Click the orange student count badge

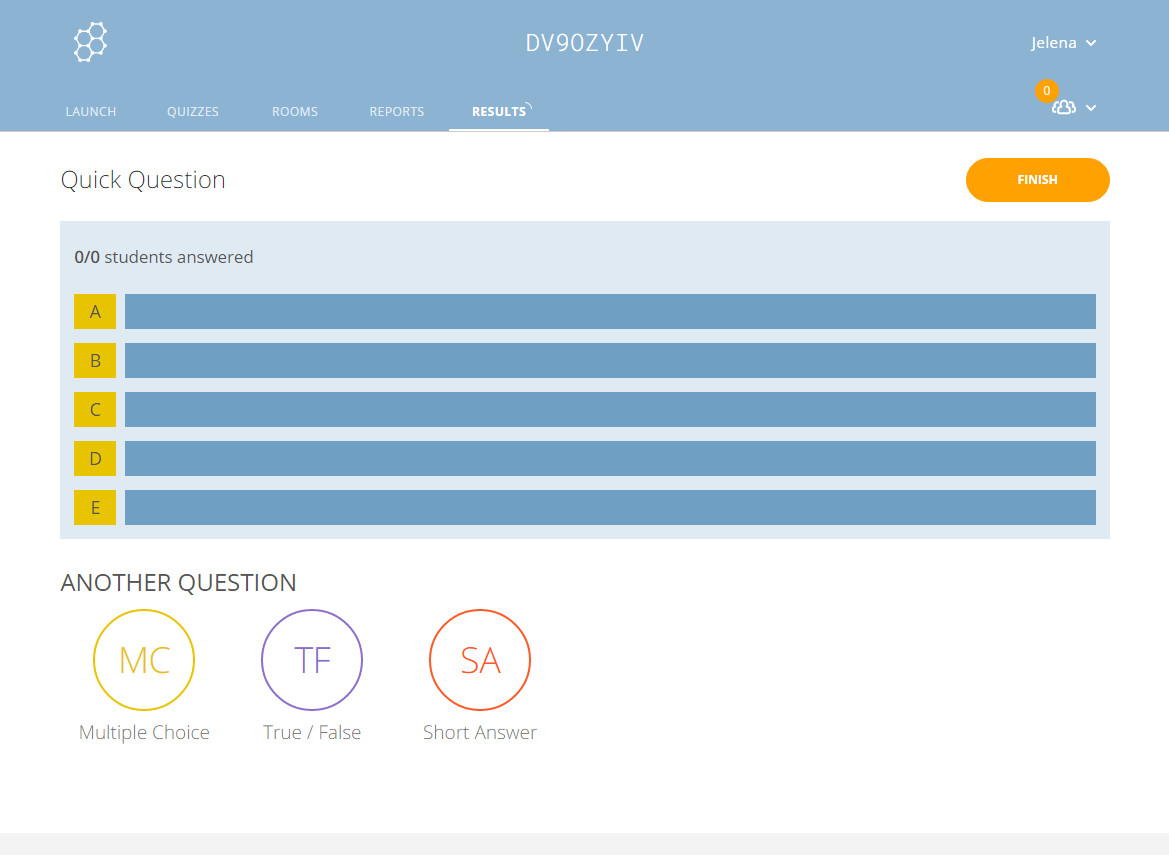pyautogui.click(x=1046, y=91)
